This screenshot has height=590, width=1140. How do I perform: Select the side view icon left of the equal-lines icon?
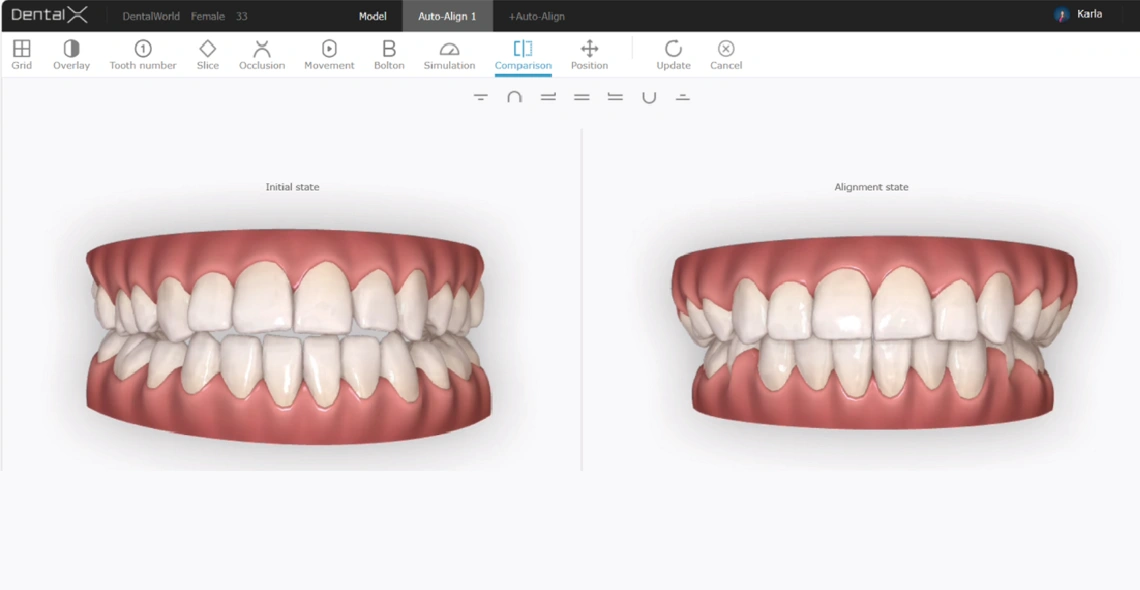(x=548, y=97)
